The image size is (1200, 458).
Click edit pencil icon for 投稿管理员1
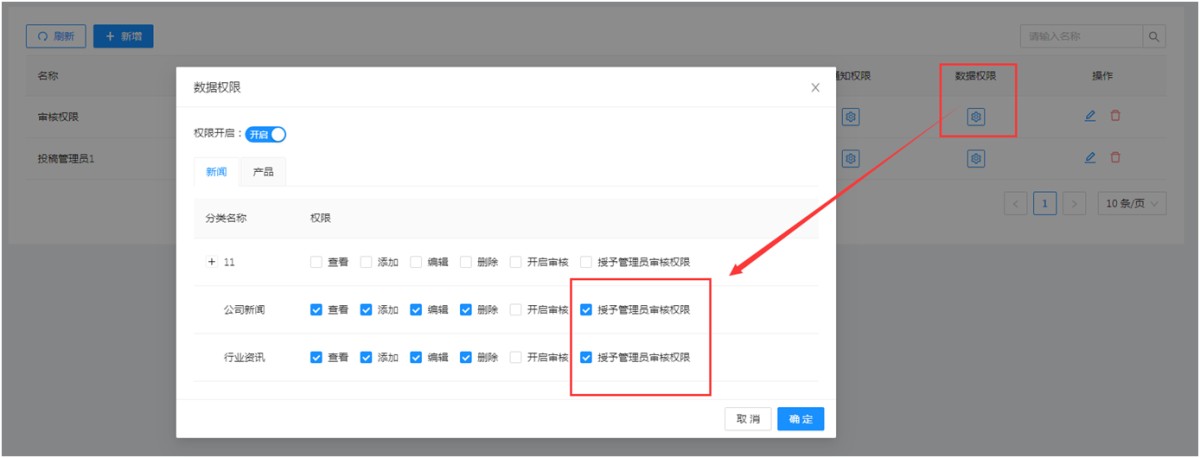pyautogui.click(x=1090, y=158)
